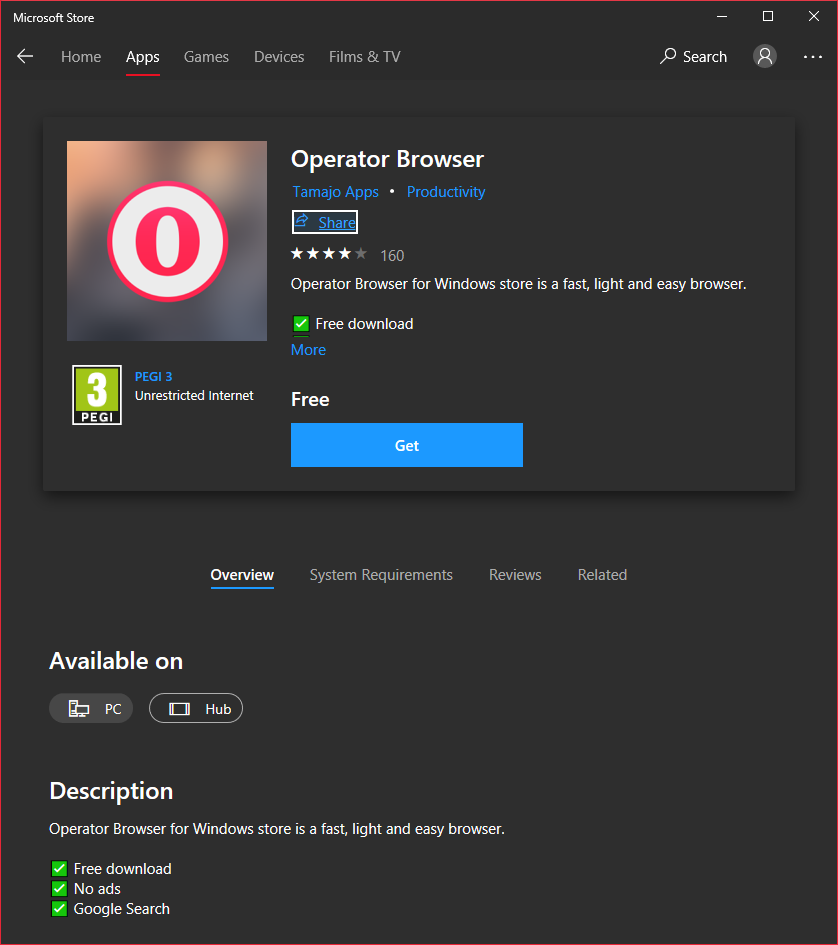Switch to System Requirements tab
Screen dimensions: 838x945
(381, 575)
